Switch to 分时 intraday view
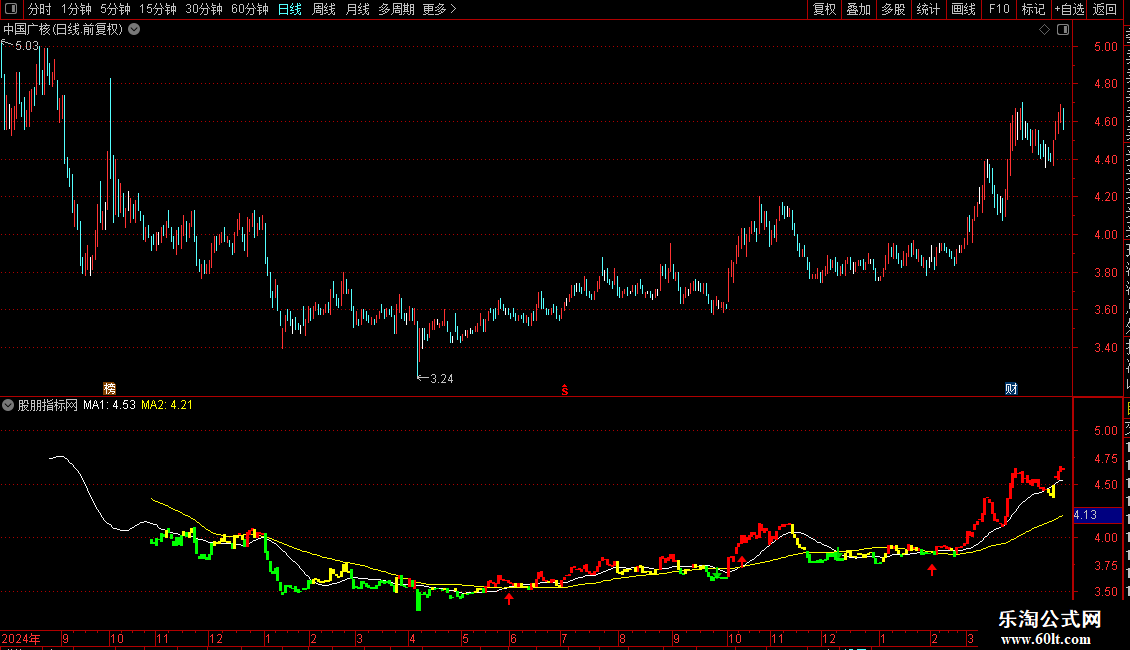Image resolution: width=1130 pixels, height=650 pixels. pyautogui.click(x=40, y=9)
